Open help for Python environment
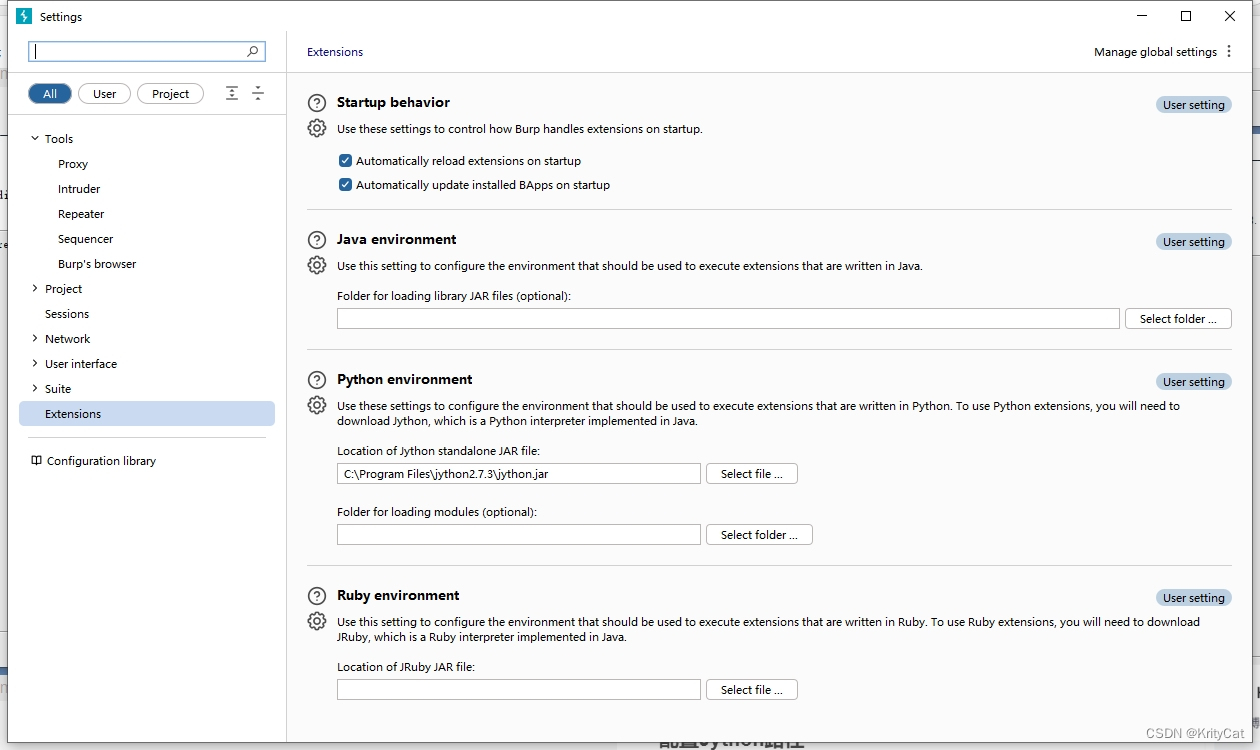1260x750 pixels. pos(317,380)
